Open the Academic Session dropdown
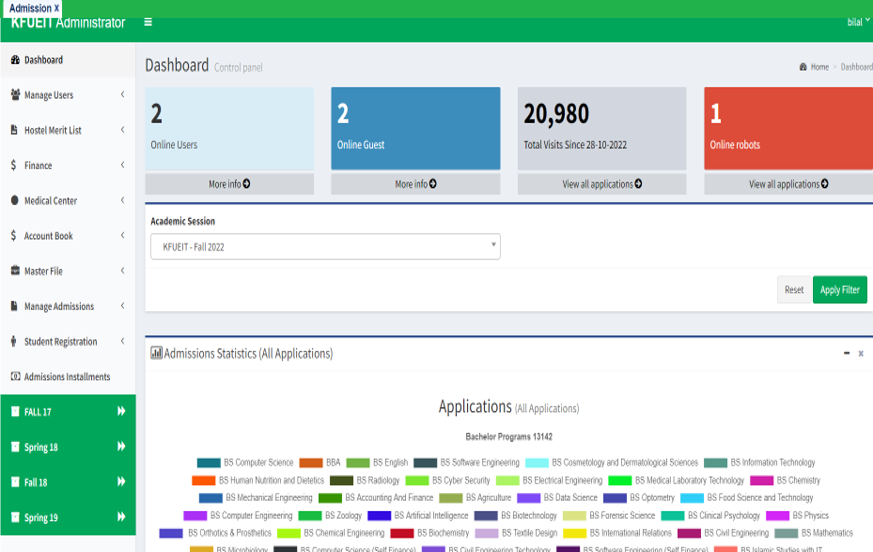Image resolution: width=873 pixels, height=552 pixels. click(325, 246)
